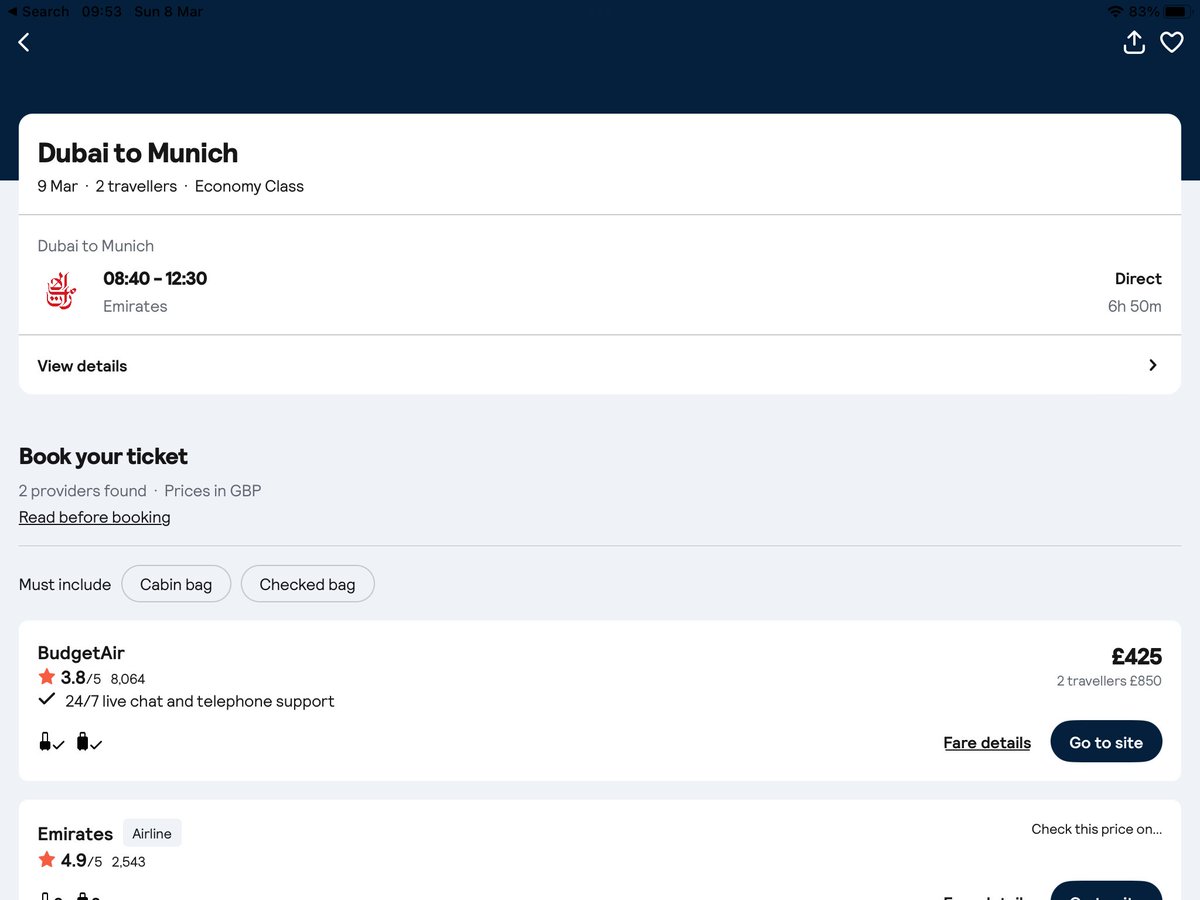The width and height of the screenshot is (1200, 900).
Task: Tap the Wi-Fi status icon
Action: coord(1115,11)
